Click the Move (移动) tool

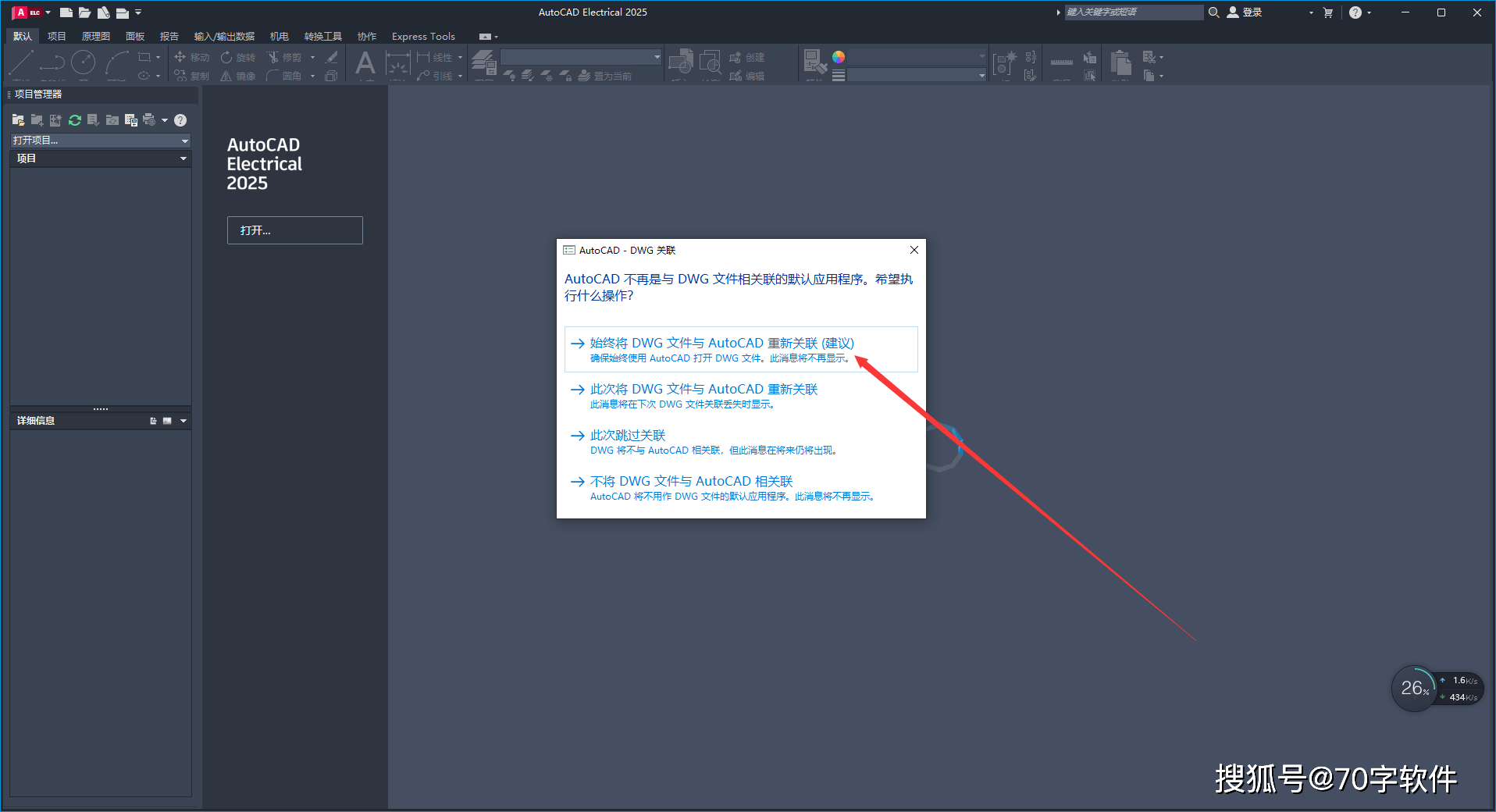click(x=192, y=57)
